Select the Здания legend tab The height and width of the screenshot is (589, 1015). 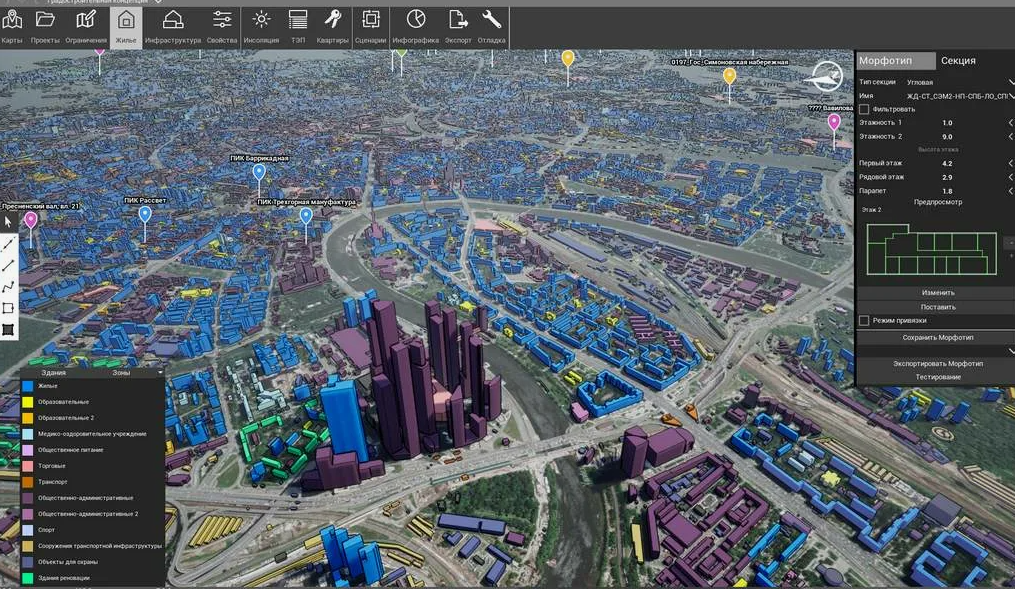click(x=54, y=373)
